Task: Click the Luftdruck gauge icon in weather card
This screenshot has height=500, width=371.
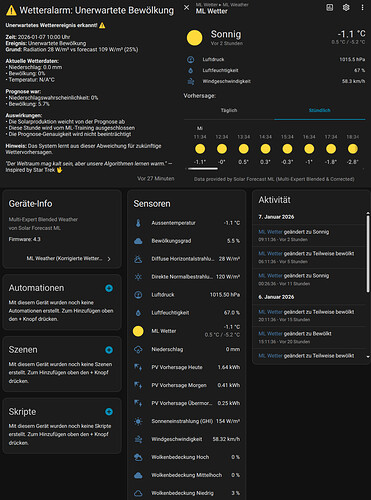Action: click(x=191, y=60)
